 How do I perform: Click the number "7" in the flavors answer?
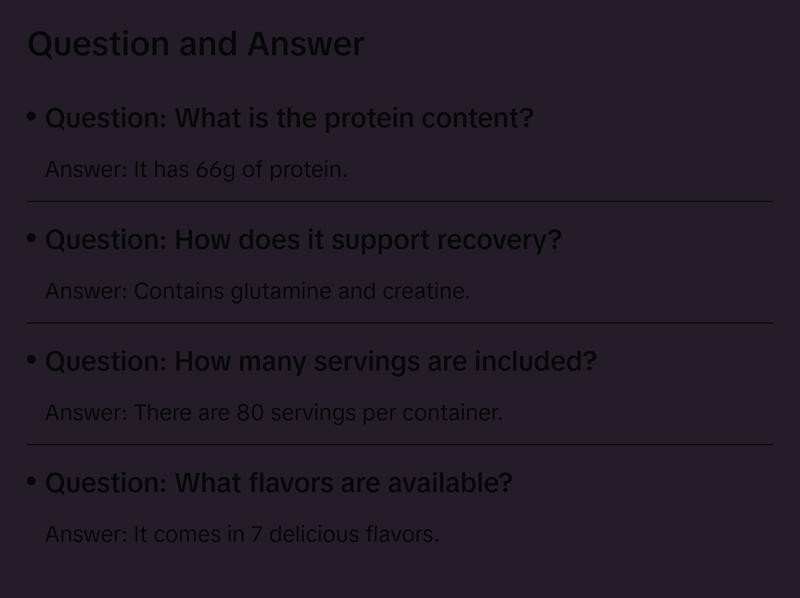pos(257,534)
